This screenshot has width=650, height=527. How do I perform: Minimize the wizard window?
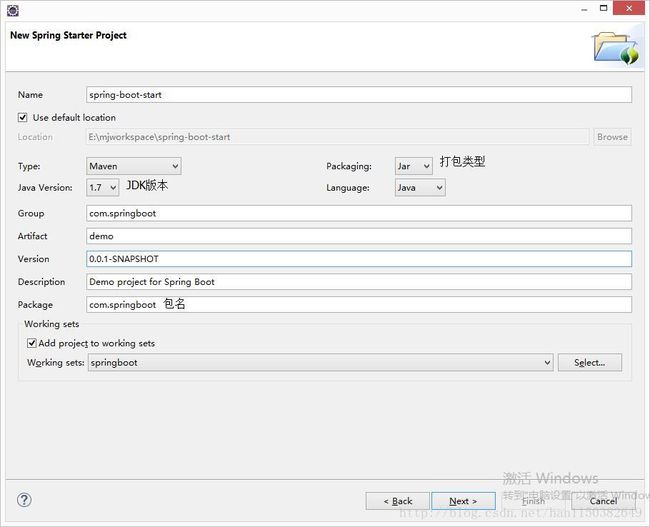(585, 9)
